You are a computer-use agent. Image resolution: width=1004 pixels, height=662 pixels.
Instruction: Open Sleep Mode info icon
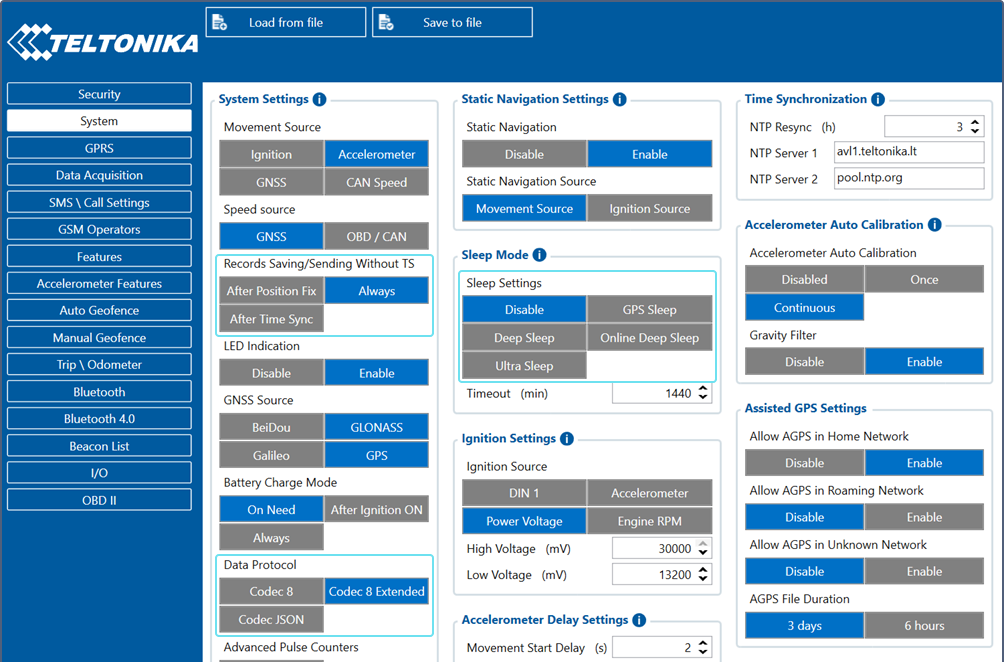tap(540, 255)
